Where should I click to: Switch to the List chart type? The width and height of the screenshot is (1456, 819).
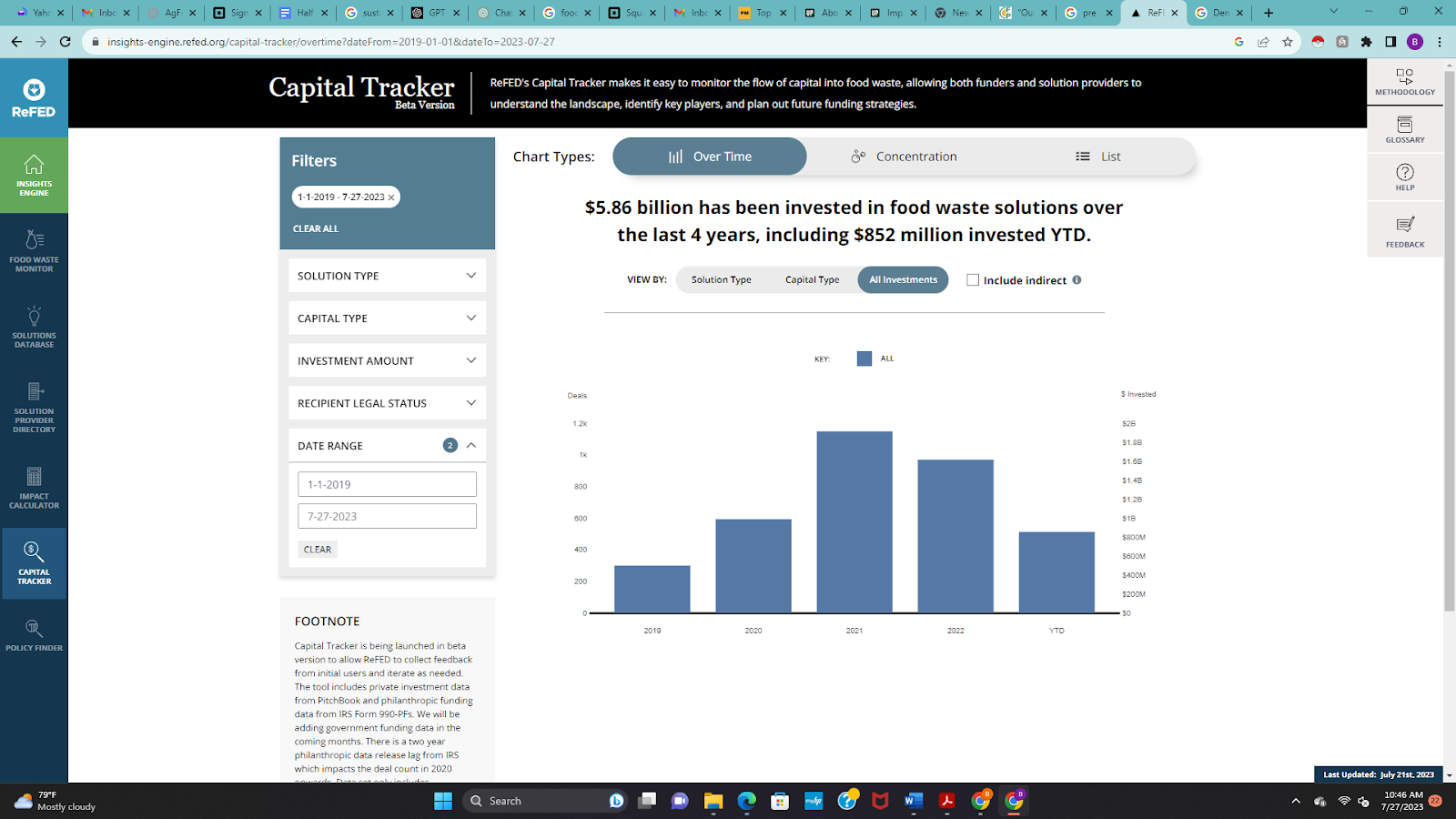(x=1097, y=157)
